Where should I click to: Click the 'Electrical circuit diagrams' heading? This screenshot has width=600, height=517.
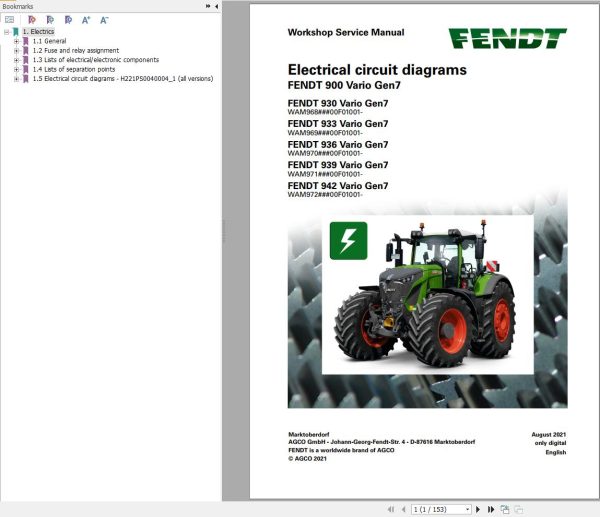coord(377,70)
